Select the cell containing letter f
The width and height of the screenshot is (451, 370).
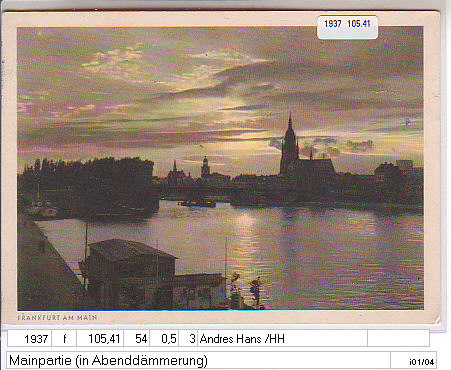click(64, 339)
